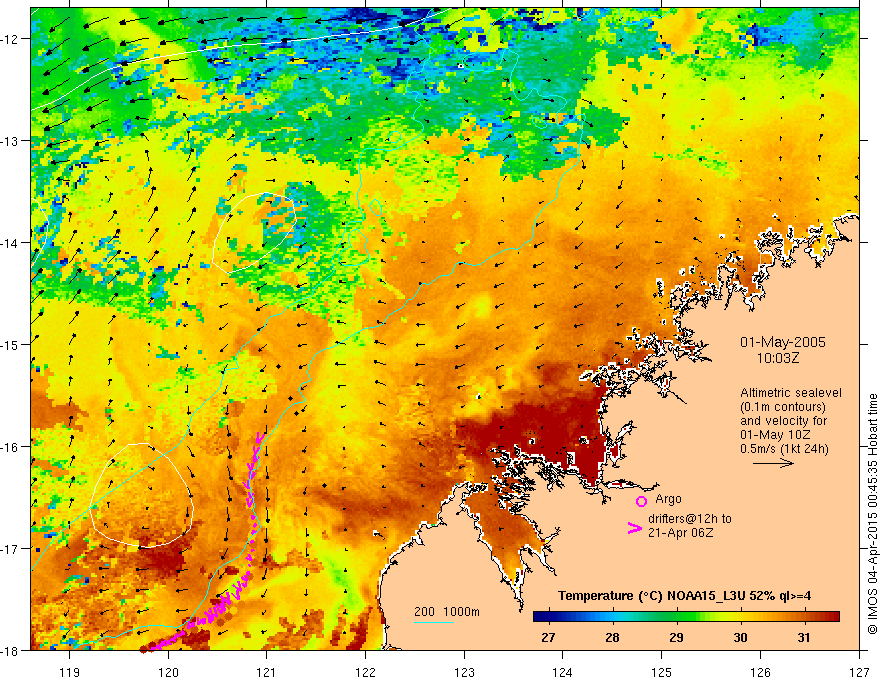Click longitude axis label 126
The width and height of the screenshot is (880, 680).
point(760,672)
